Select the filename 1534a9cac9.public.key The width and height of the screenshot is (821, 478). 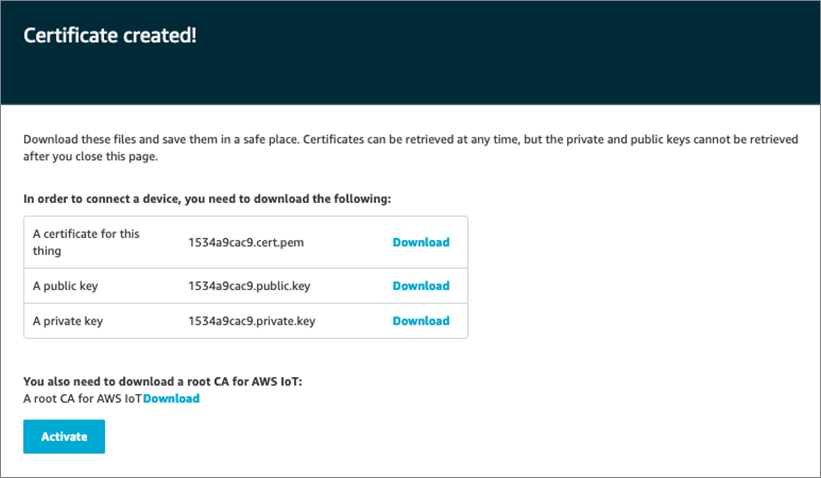(x=249, y=286)
